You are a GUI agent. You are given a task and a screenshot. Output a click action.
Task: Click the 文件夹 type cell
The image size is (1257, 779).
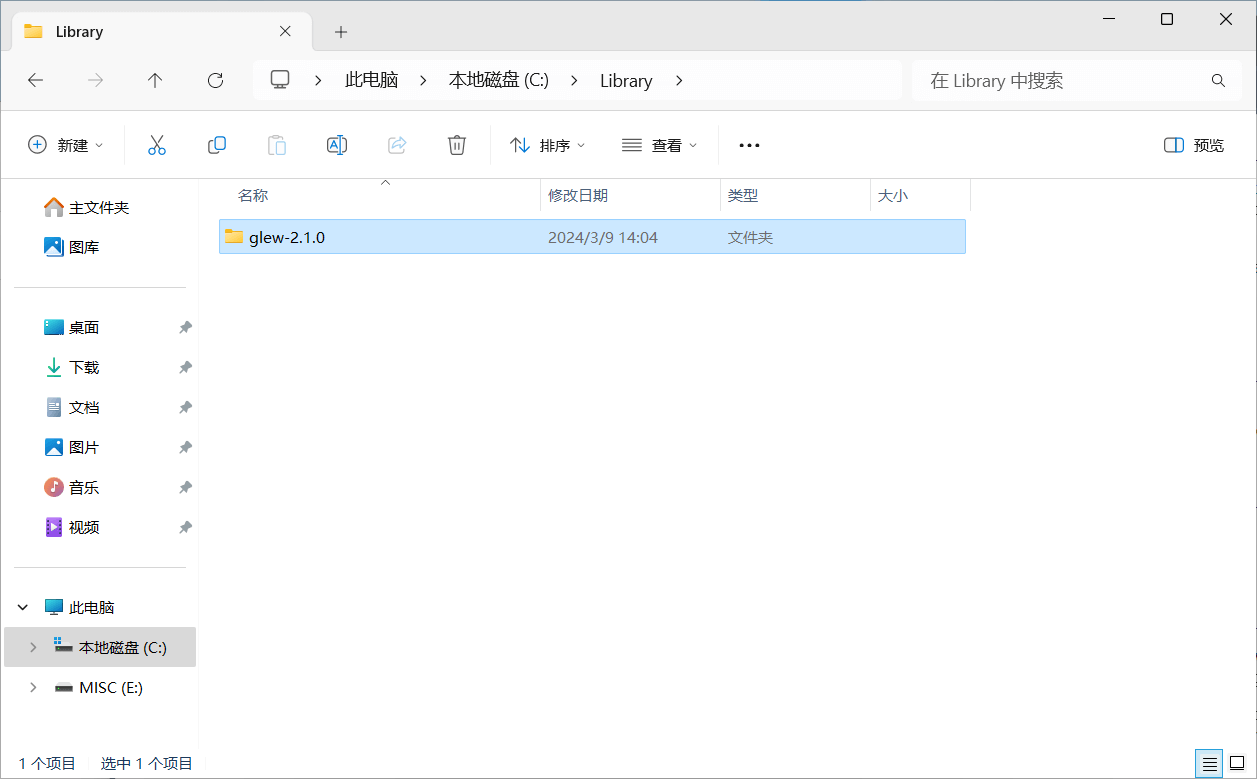750,238
